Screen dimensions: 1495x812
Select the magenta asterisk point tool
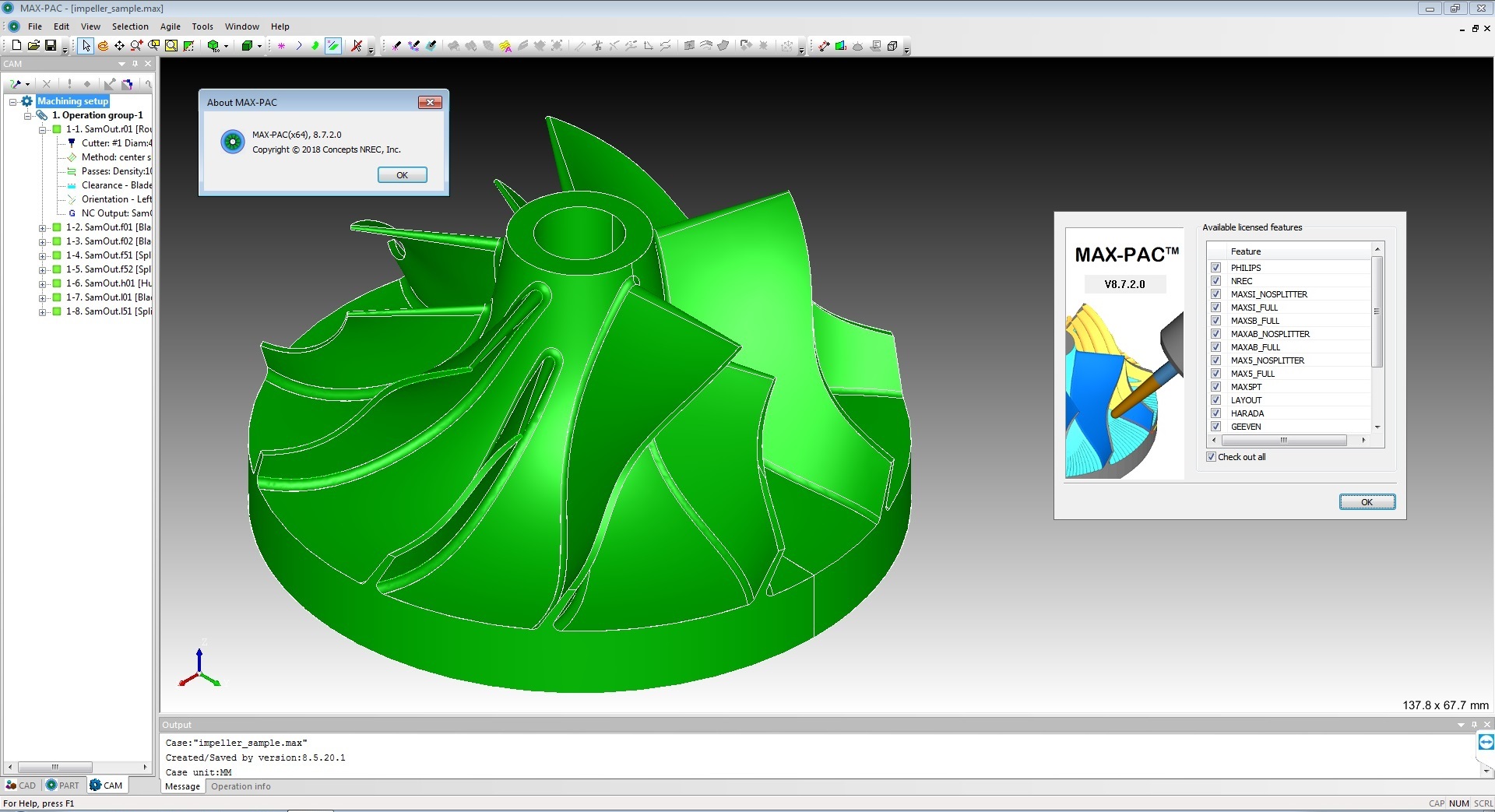(x=281, y=46)
